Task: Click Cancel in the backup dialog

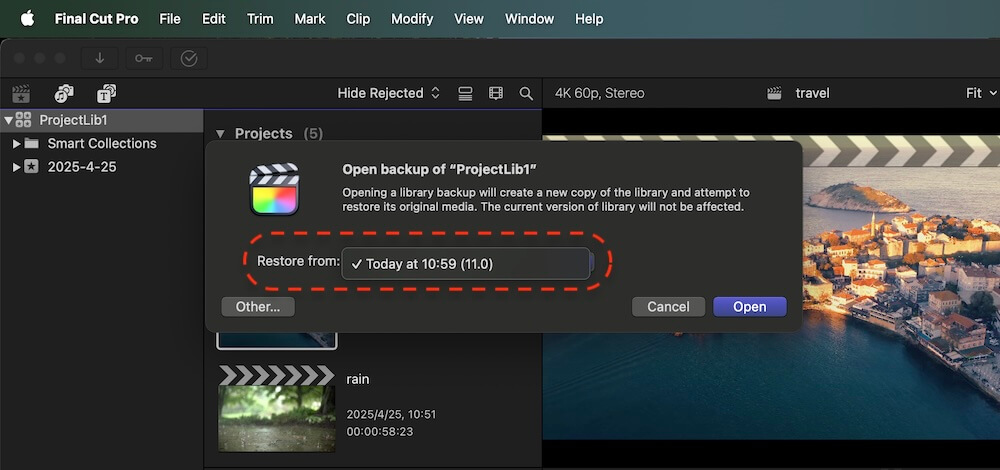Action: (668, 307)
